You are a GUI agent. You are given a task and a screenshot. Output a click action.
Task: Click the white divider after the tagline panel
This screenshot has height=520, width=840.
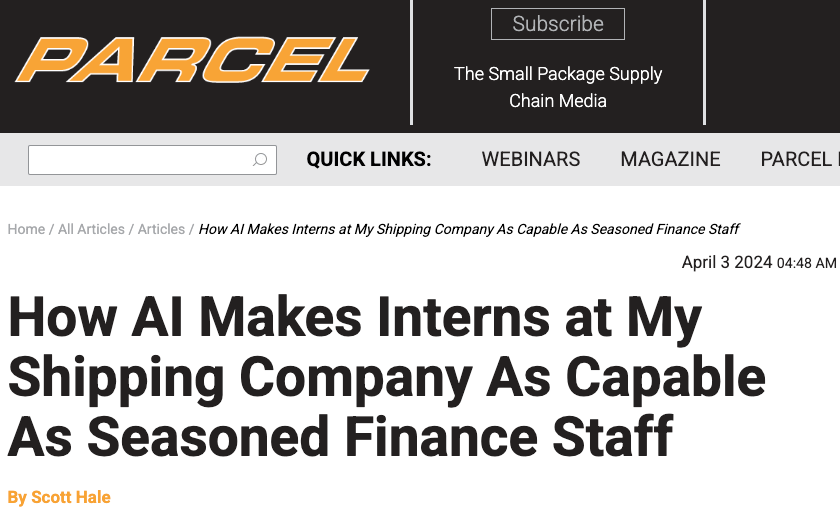[x=704, y=62]
